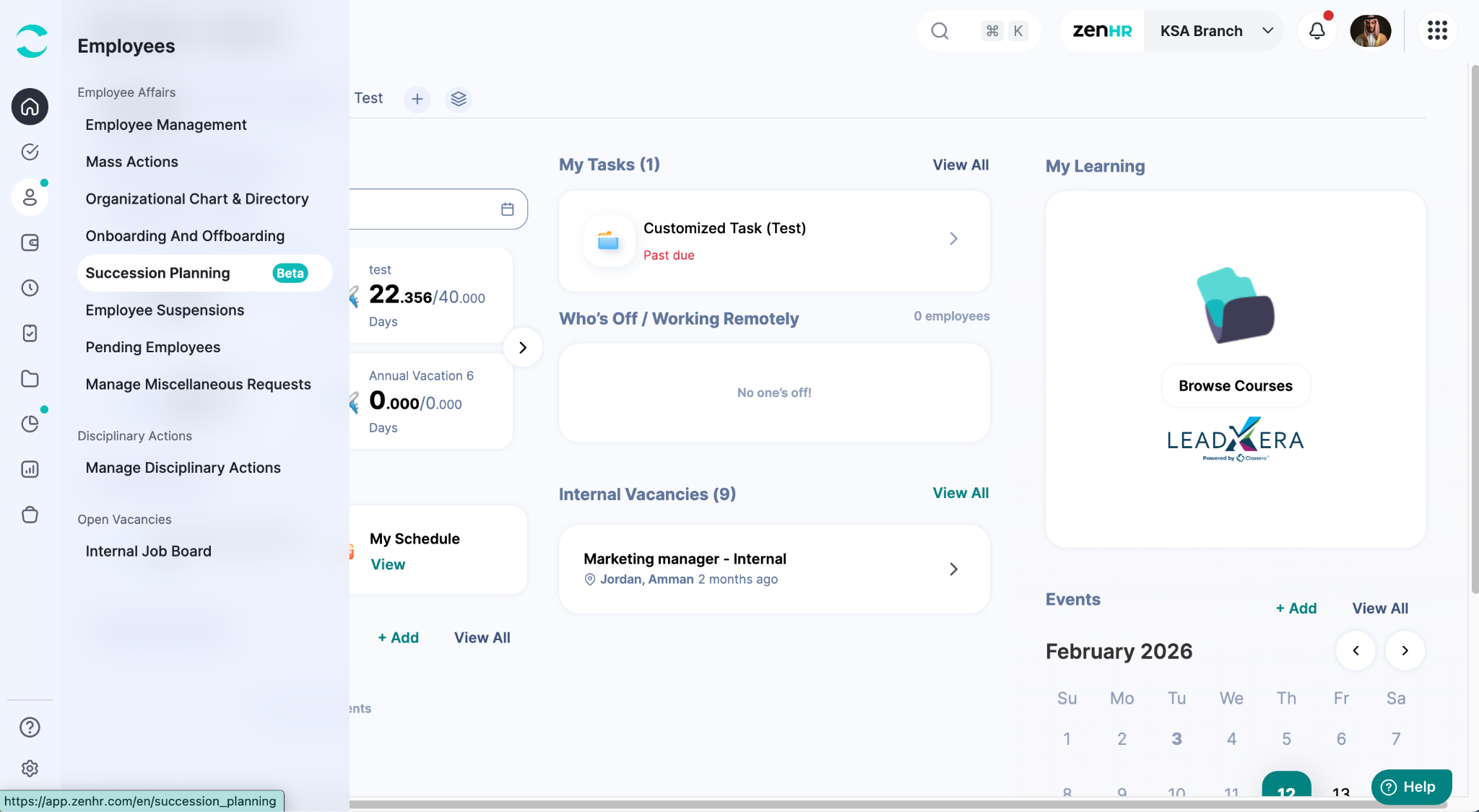
Task: Click View All for Internal Vacancies
Action: coord(960,493)
